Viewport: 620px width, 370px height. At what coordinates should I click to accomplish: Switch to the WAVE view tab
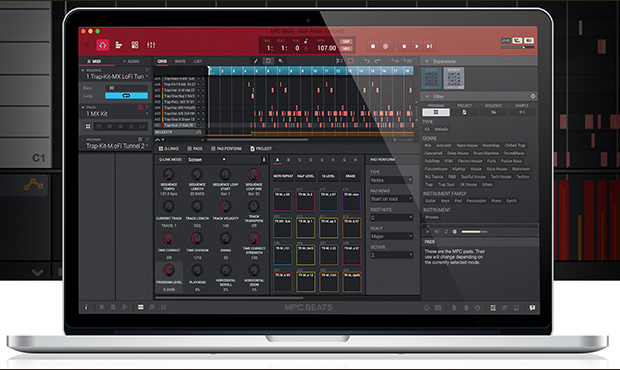click(x=180, y=61)
